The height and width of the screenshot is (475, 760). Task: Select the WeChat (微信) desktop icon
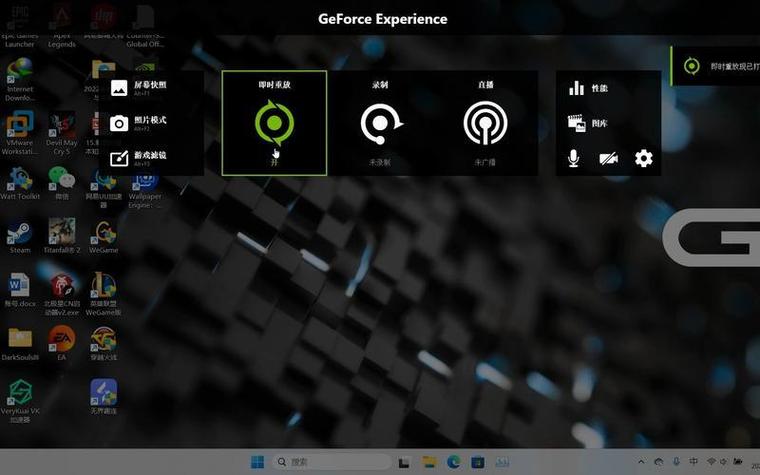pyautogui.click(x=62, y=184)
